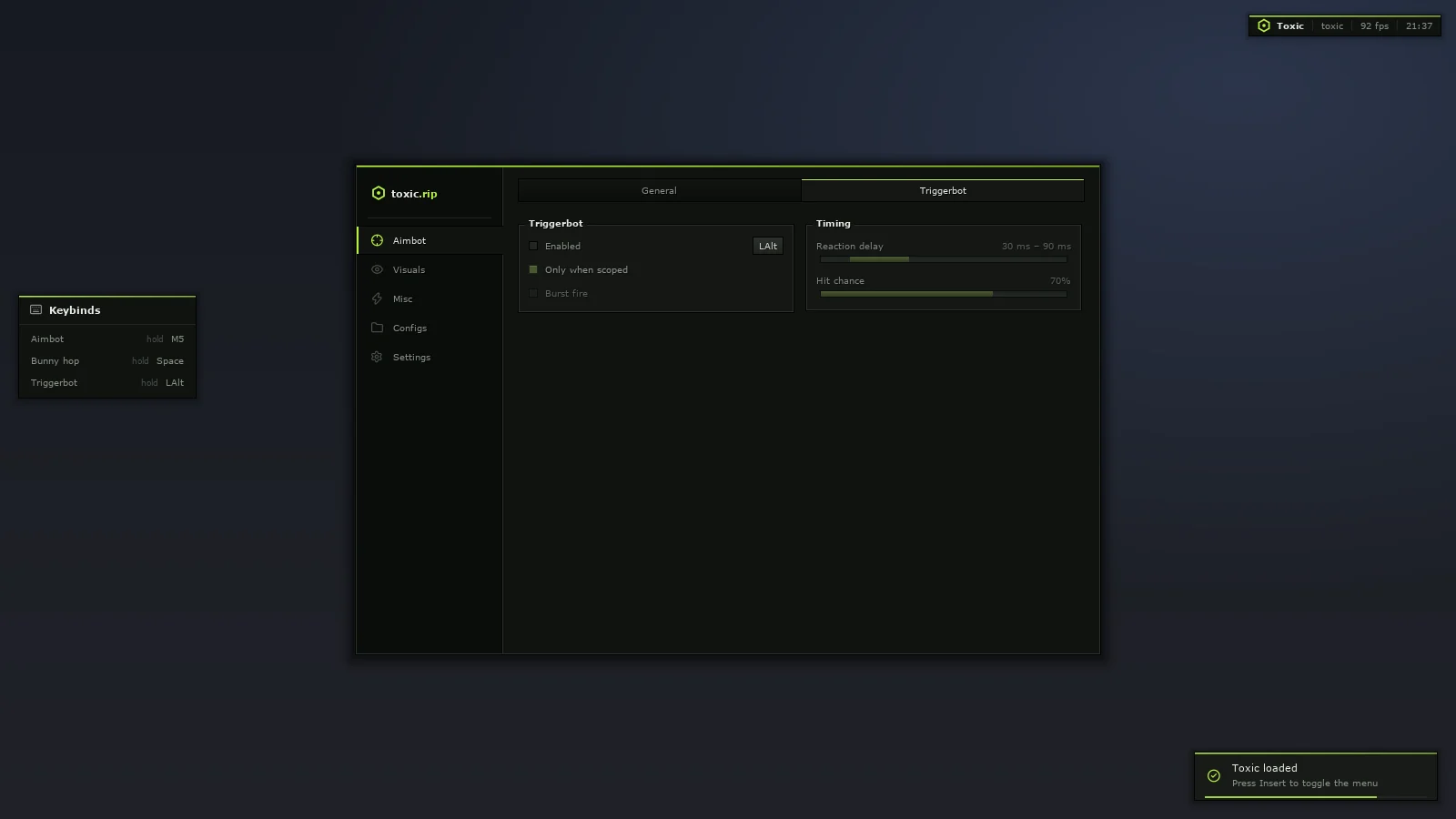Viewport: 1456px width, 819px height.
Task: Open Configs using the folder icon
Action: [x=377, y=328]
